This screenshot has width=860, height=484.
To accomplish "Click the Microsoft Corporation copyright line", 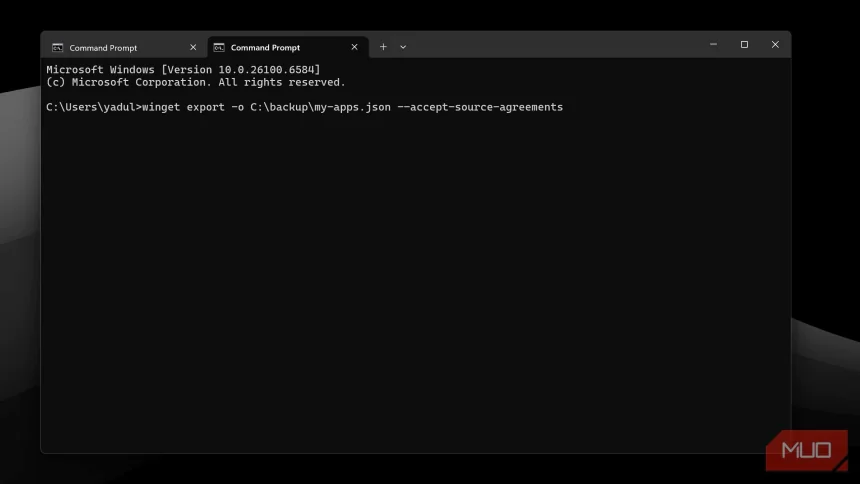I will tap(195, 82).
